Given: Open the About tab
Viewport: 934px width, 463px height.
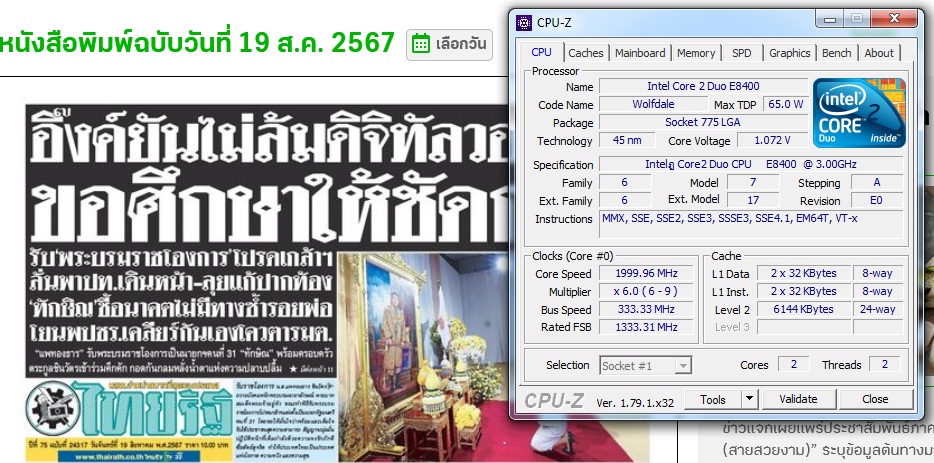Looking at the screenshot, I should (x=879, y=53).
